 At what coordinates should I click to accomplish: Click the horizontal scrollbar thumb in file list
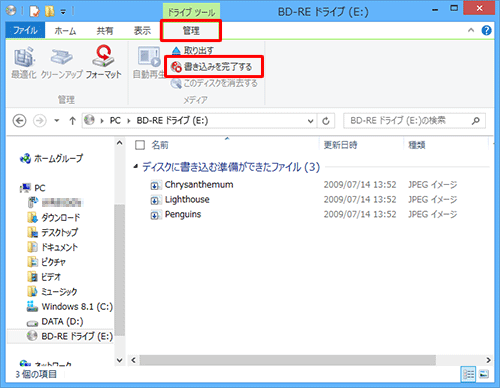[288, 360]
